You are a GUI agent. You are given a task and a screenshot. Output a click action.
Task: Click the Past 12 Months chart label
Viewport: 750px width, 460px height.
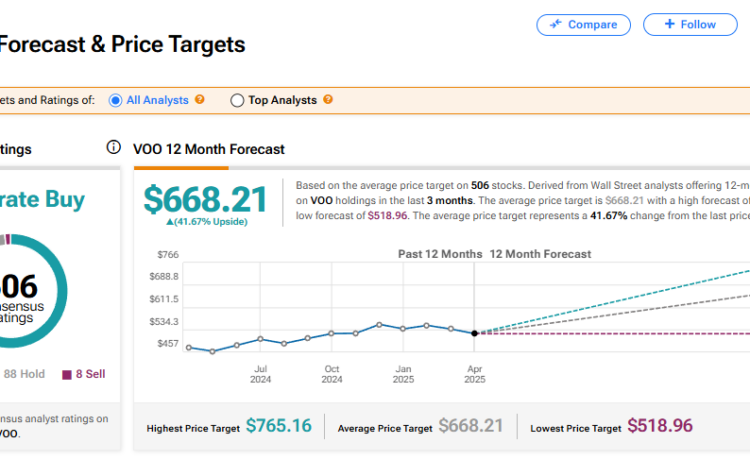pyautogui.click(x=440, y=254)
